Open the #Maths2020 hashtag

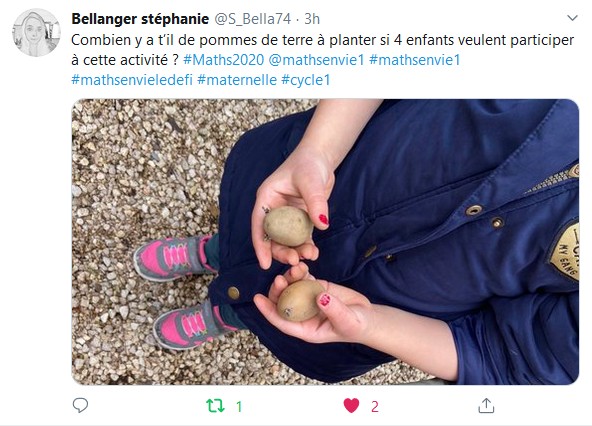coord(224,60)
